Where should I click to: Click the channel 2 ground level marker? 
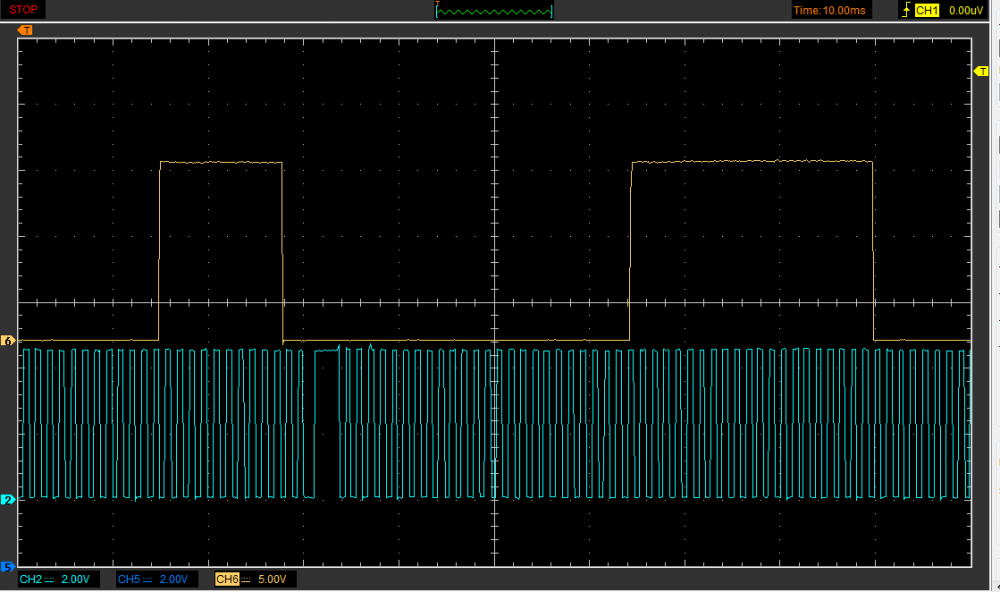(x=9, y=499)
